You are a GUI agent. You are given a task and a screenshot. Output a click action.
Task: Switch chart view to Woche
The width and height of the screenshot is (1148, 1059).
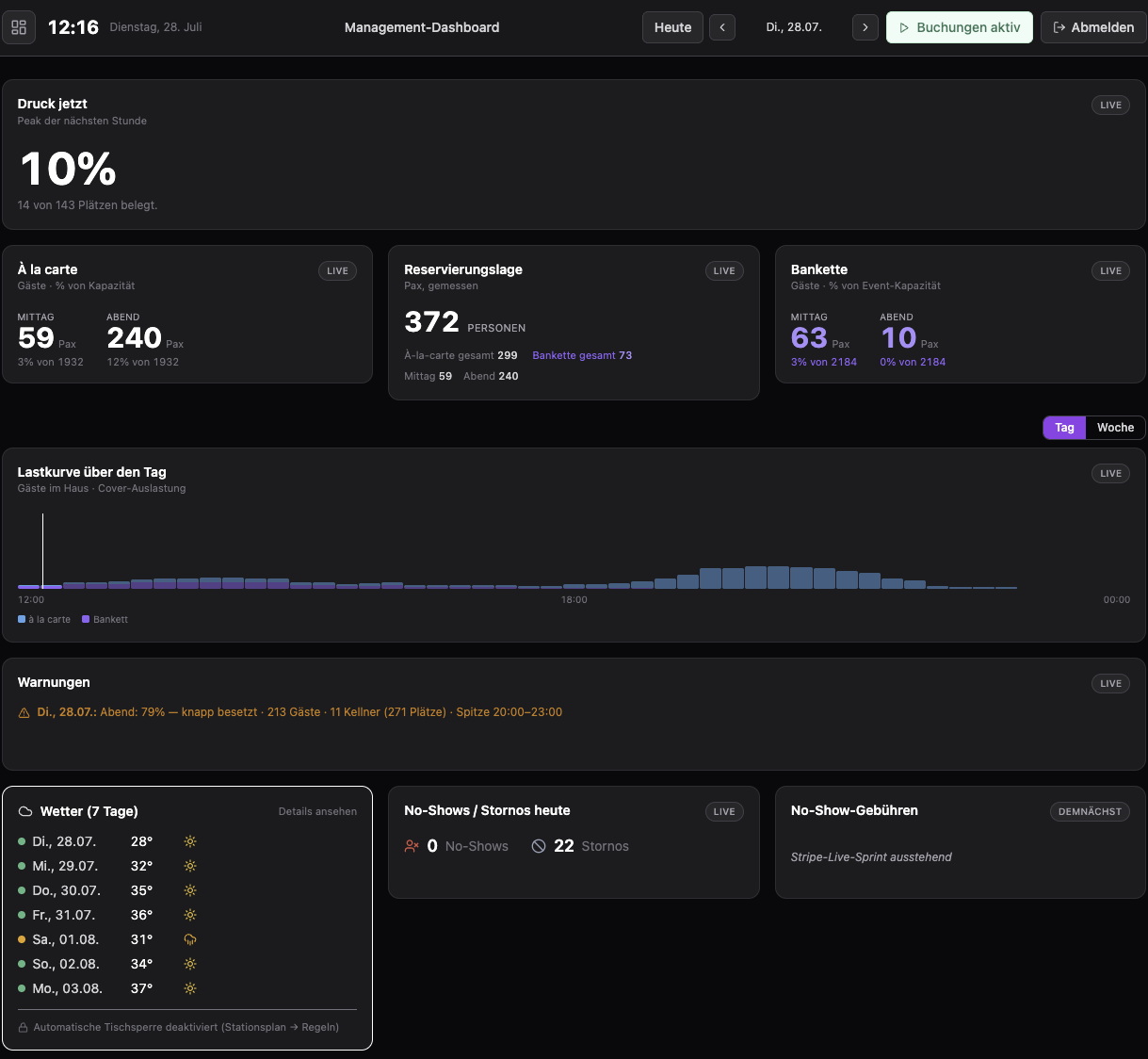coord(1115,428)
